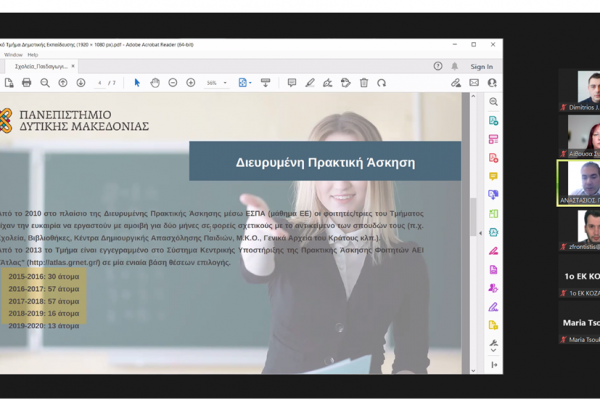Click the Sign In button
This screenshot has width=600, height=400.
point(481,67)
